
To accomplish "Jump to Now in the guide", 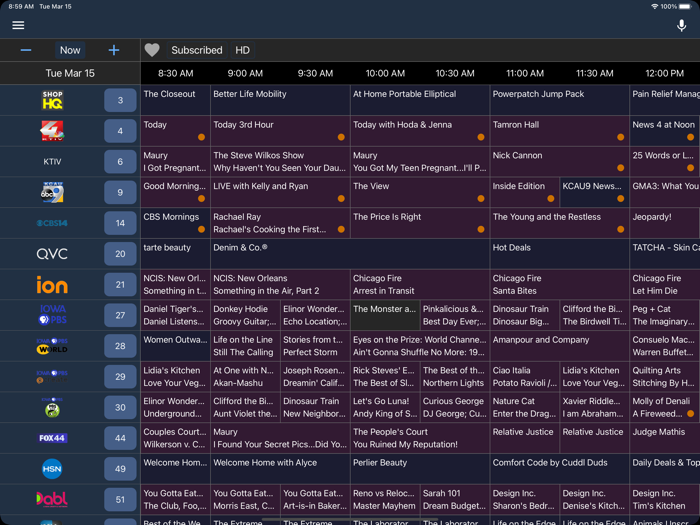I will (x=70, y=50).
